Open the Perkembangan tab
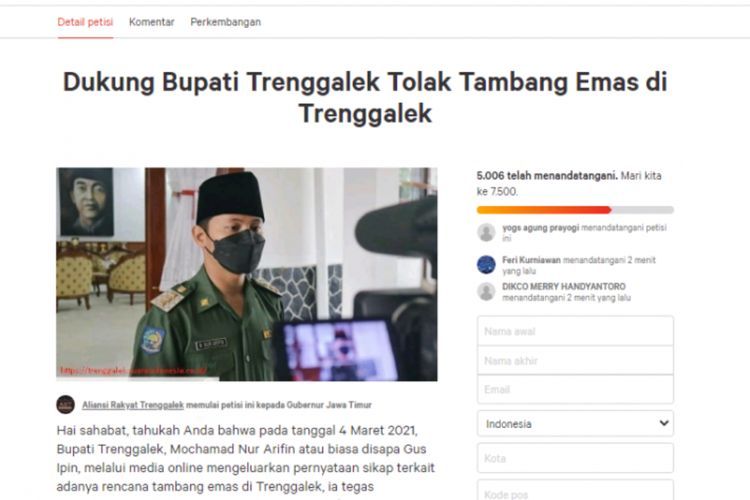This screenshot has height=500, width=750. [x=226, y=22]
